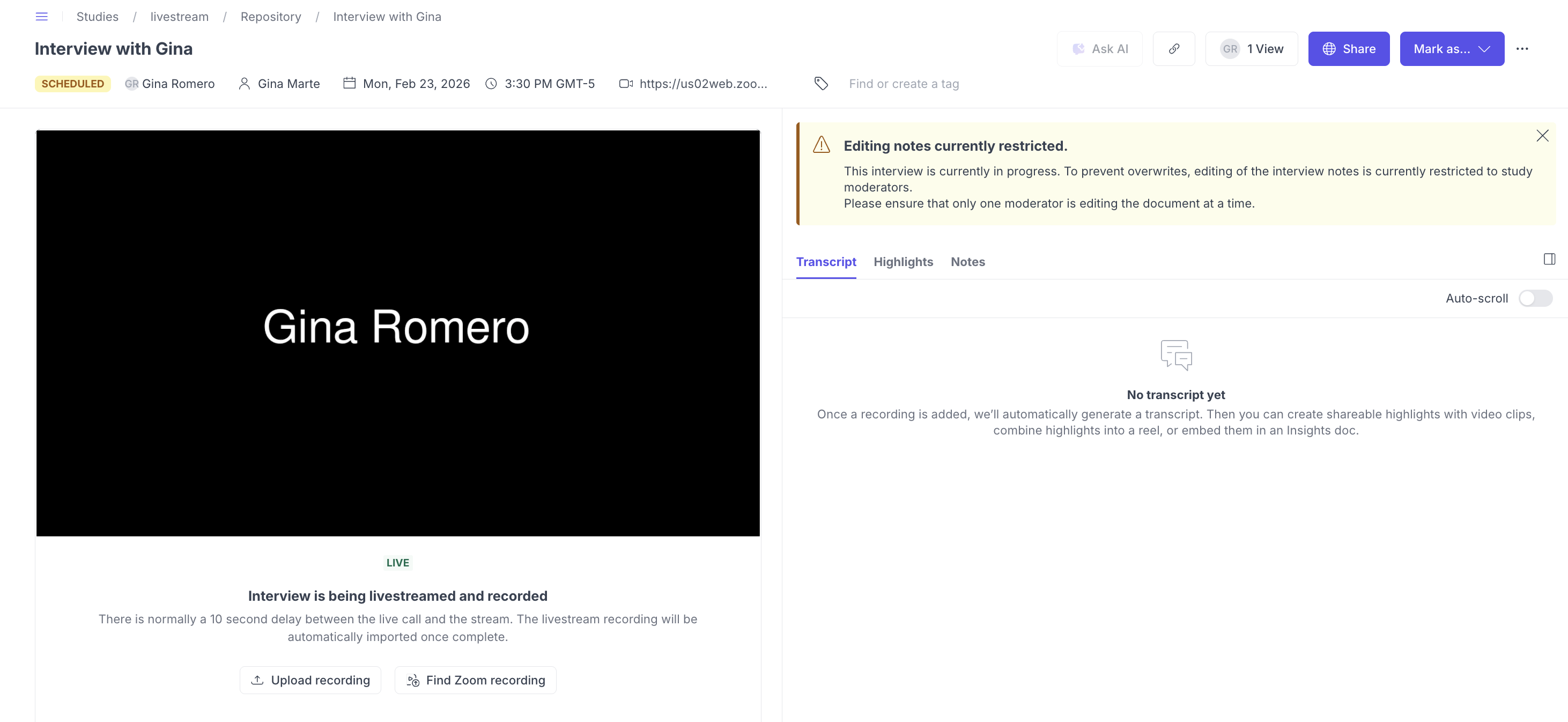Switch to the Notes tab
The height and width of the screenshot is (722, 1568).
coord(967,262)
